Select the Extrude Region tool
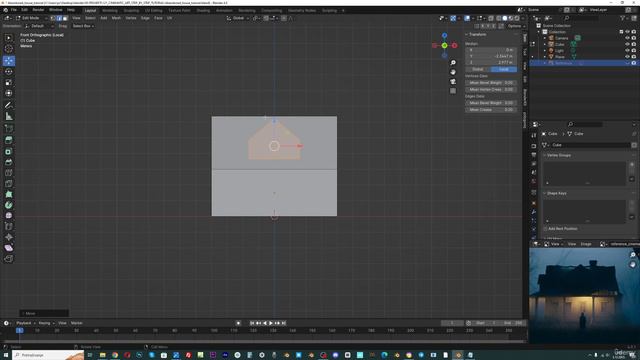 pos(9,140)
